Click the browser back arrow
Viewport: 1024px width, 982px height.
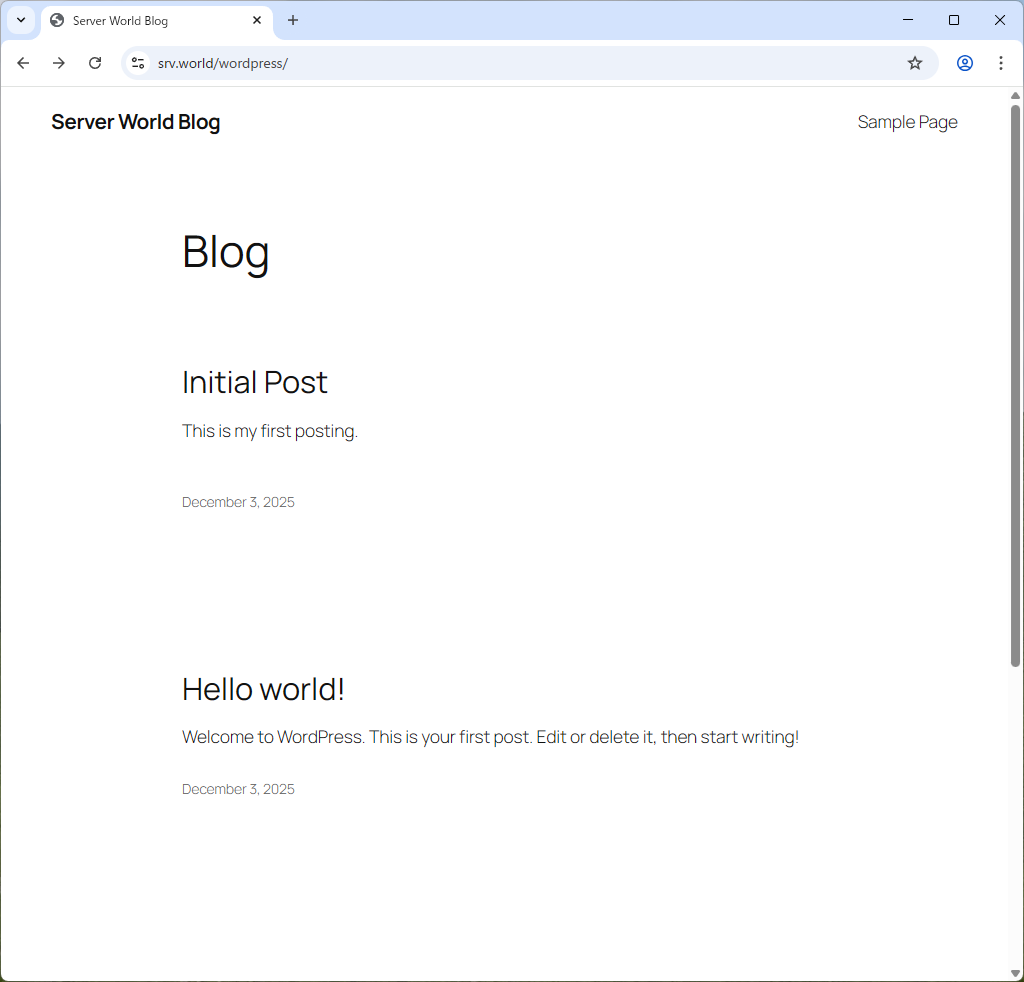pyautogui.click(x=23, y=63)
